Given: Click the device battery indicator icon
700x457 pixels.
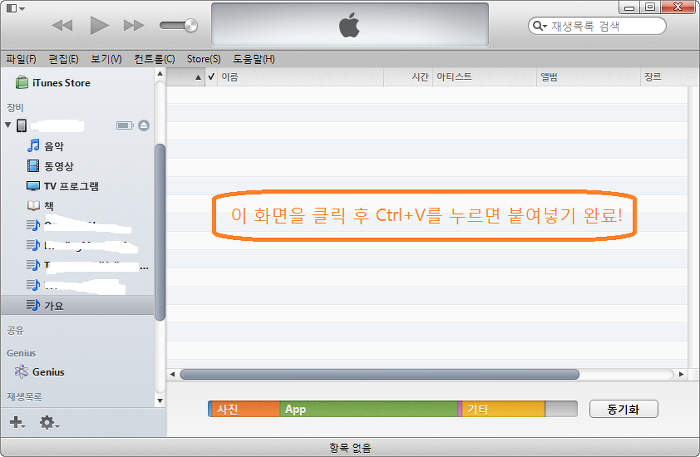Looking at the screenshot, I should tap(125, 125).
